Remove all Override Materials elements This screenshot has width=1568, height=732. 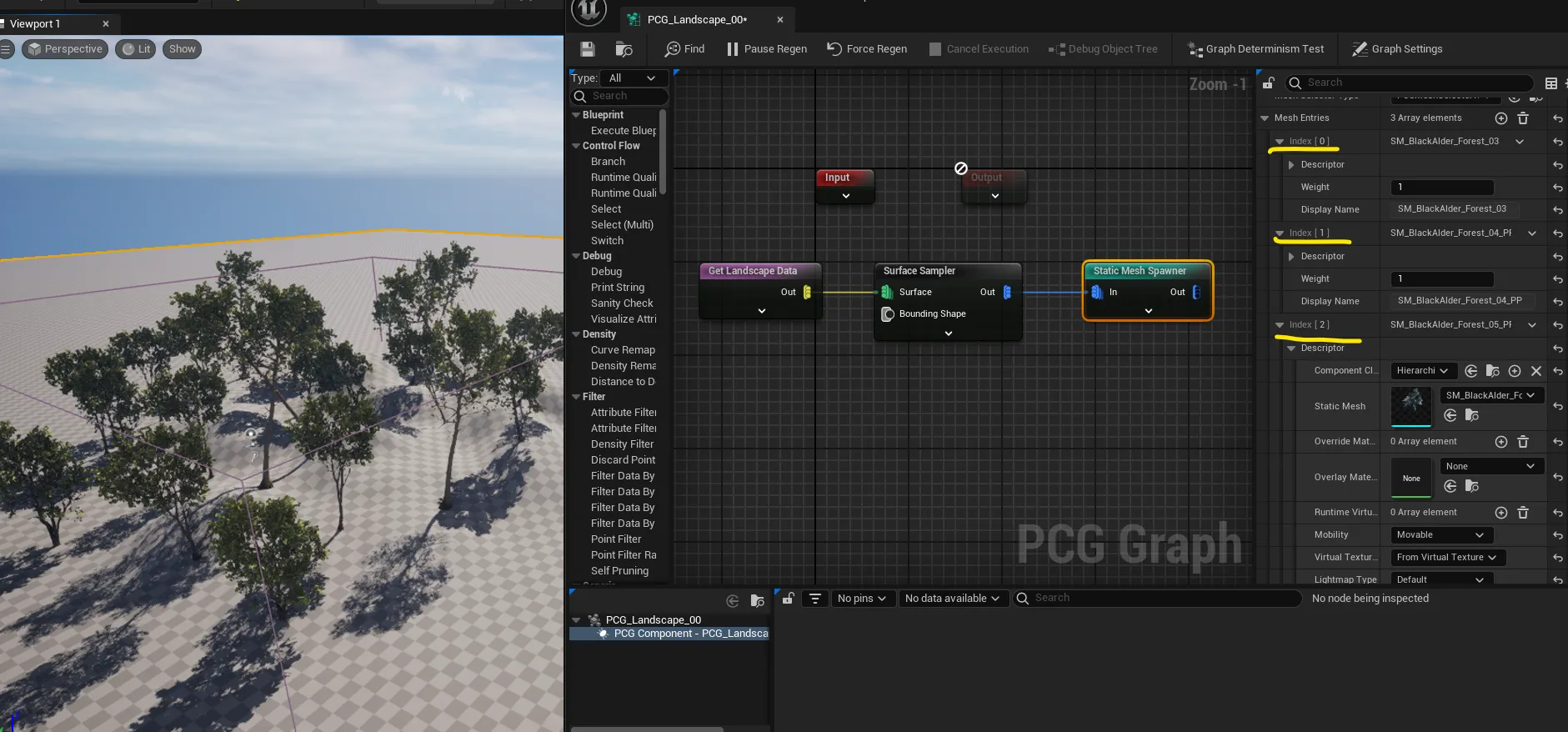(1523, 442)
